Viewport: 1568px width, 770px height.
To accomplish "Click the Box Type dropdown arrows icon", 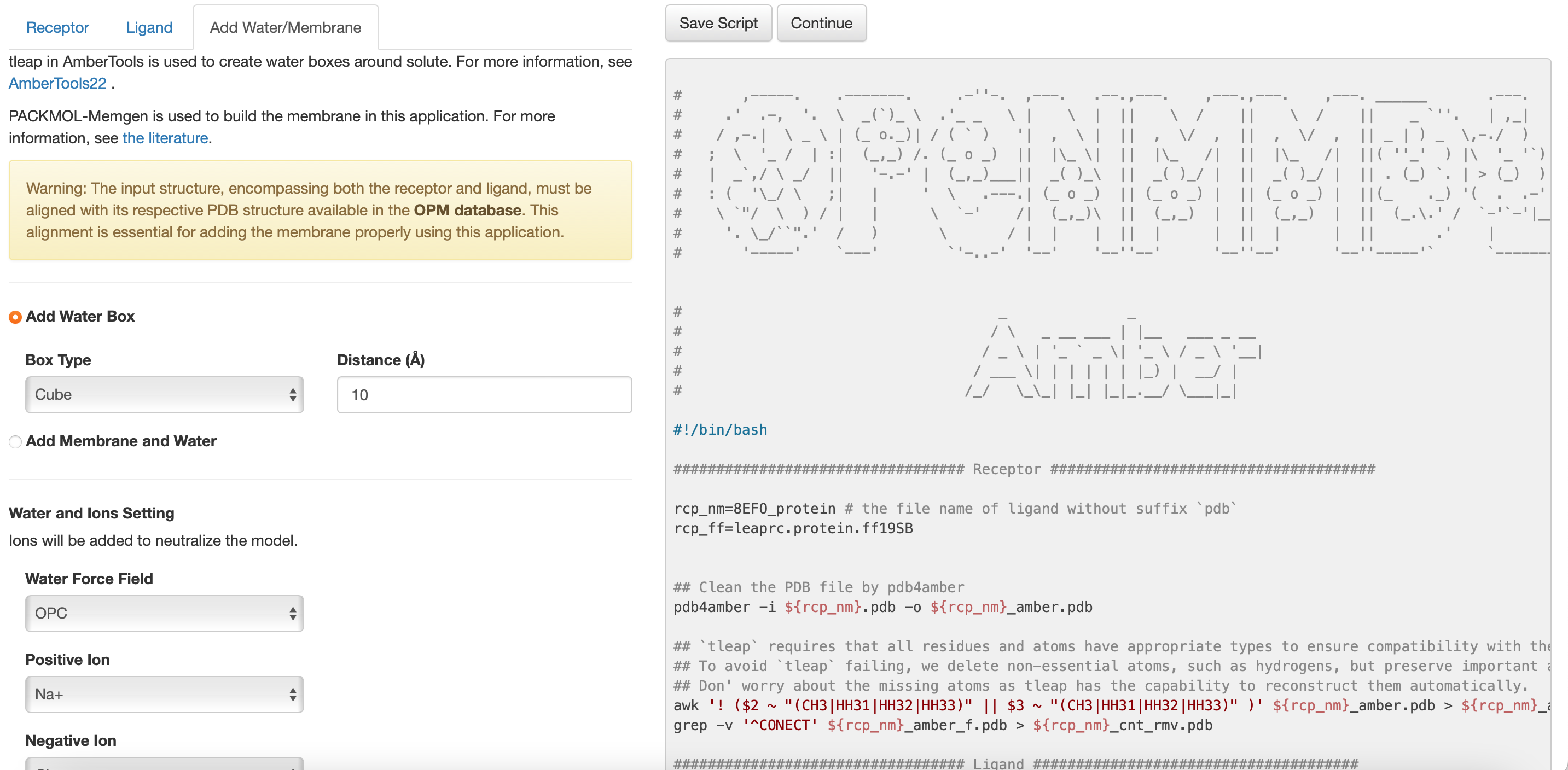I will 293,395.
